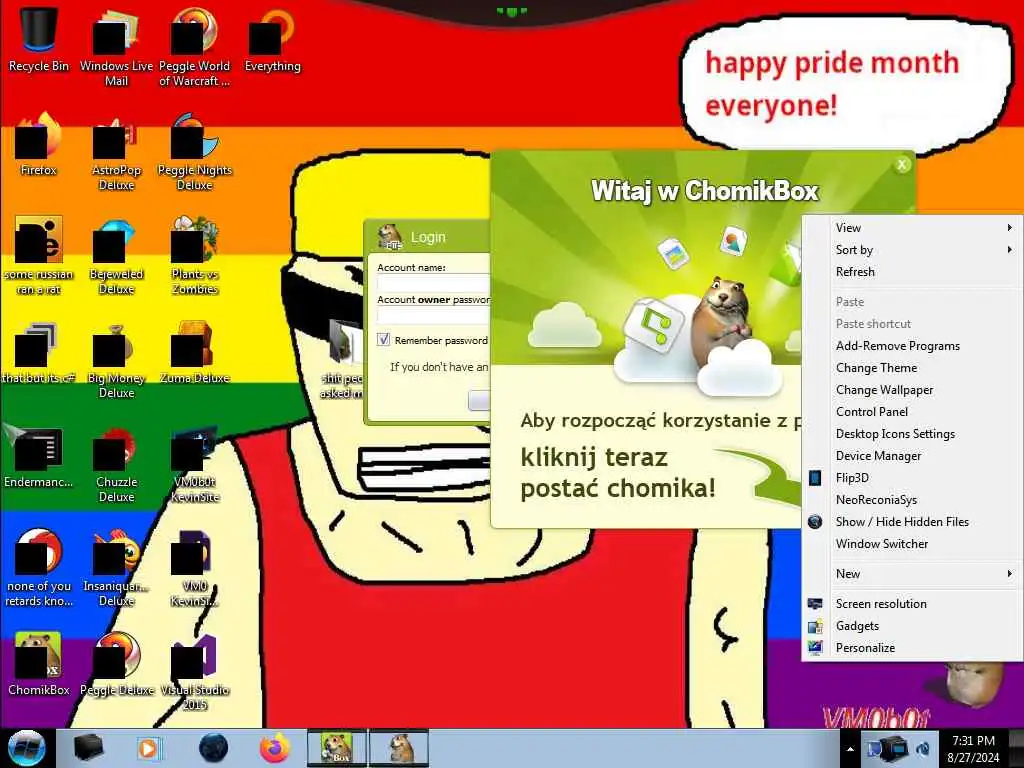Select Window Switcher menu entry

tap(912, 544)
